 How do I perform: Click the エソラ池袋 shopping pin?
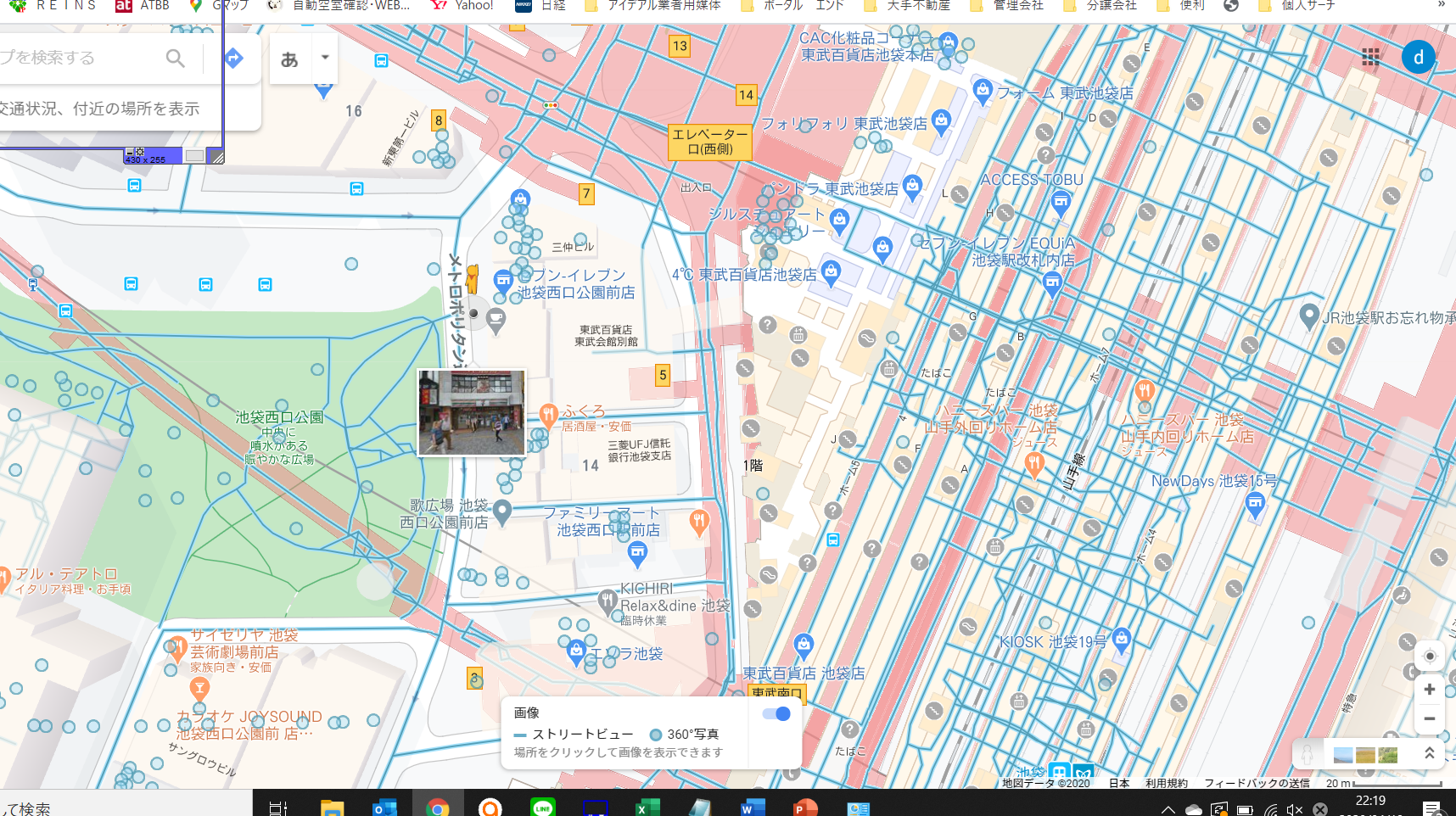[x=576, y=653]
